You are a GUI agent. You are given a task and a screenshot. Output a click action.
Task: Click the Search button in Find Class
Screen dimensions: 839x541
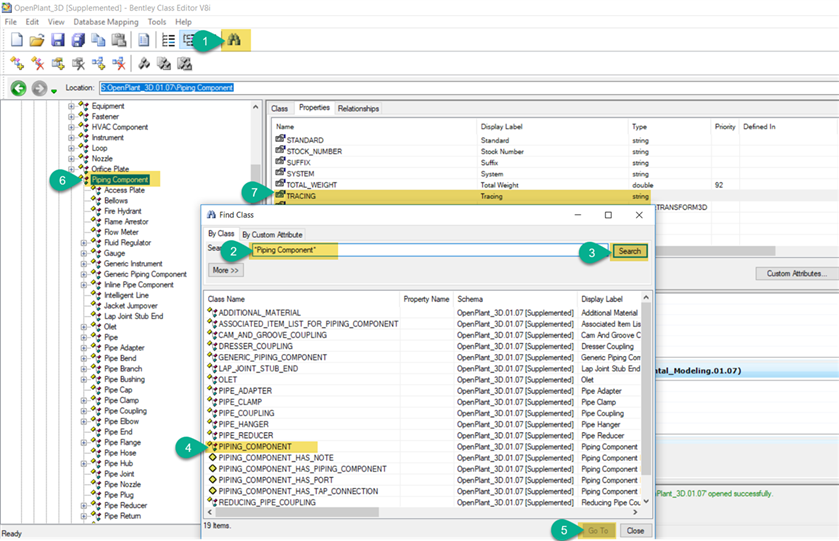pyautogui.click(x=630, y=251)
